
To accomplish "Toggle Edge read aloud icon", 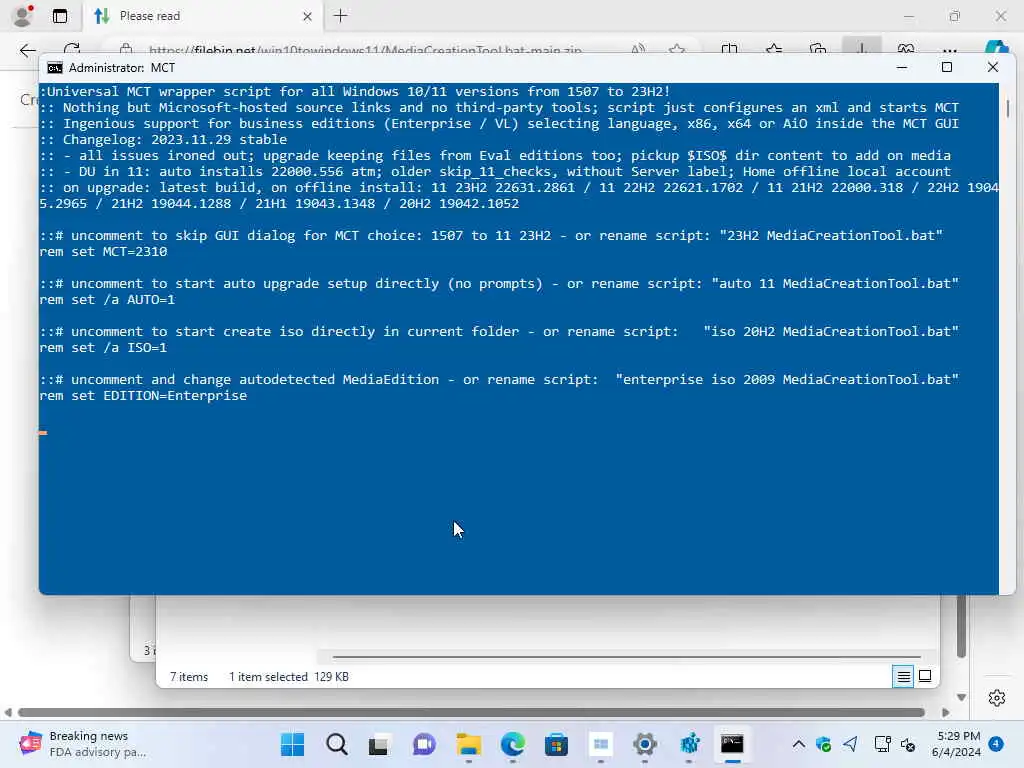I will coord(638,50).
